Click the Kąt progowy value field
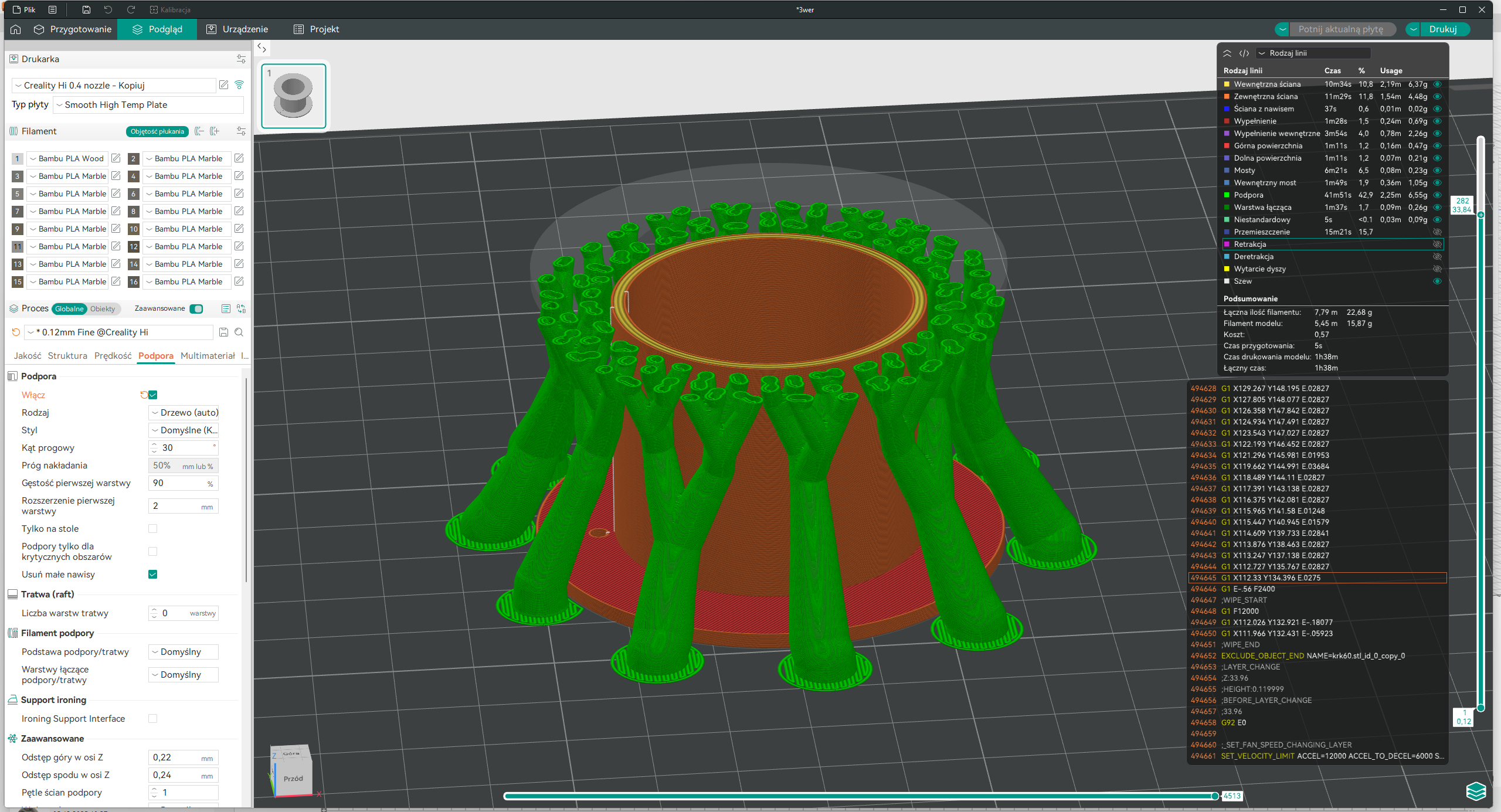Image resolution: width=1501 pixels, height=812 pixels. pyautogui.click(x=184, y=448)
